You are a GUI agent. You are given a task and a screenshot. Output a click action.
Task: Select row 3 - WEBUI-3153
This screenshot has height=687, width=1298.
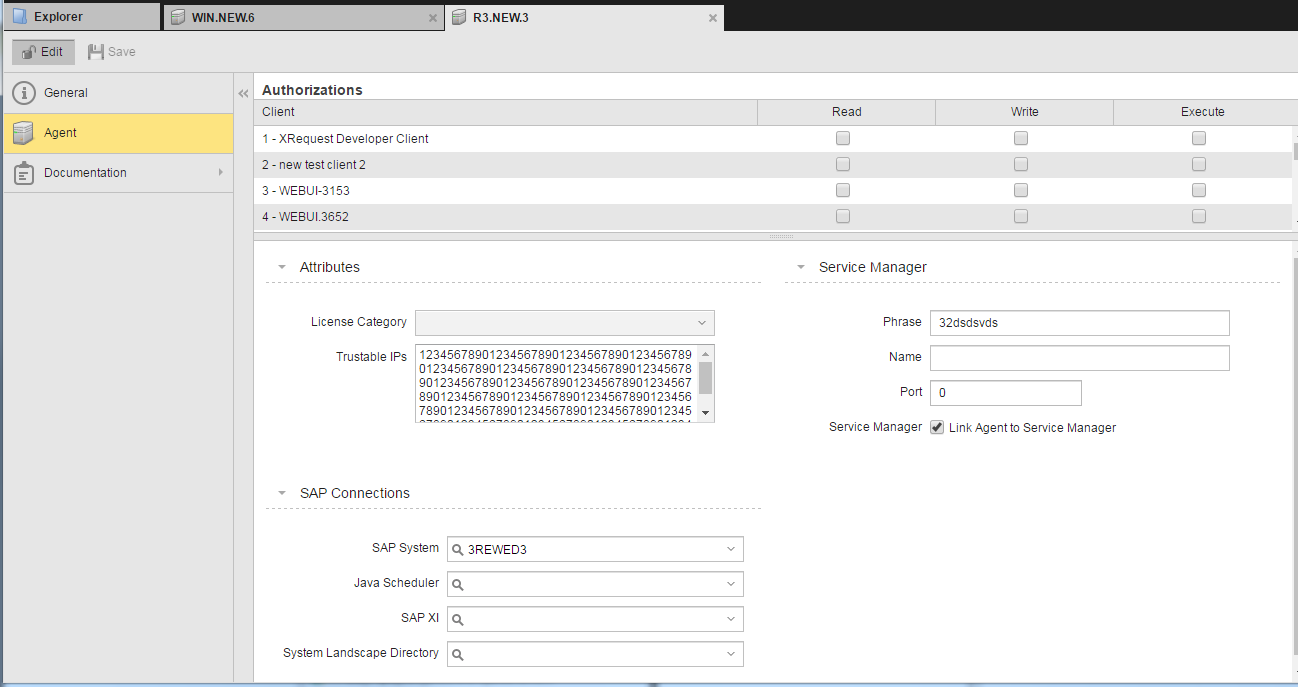tap(772, 190)
